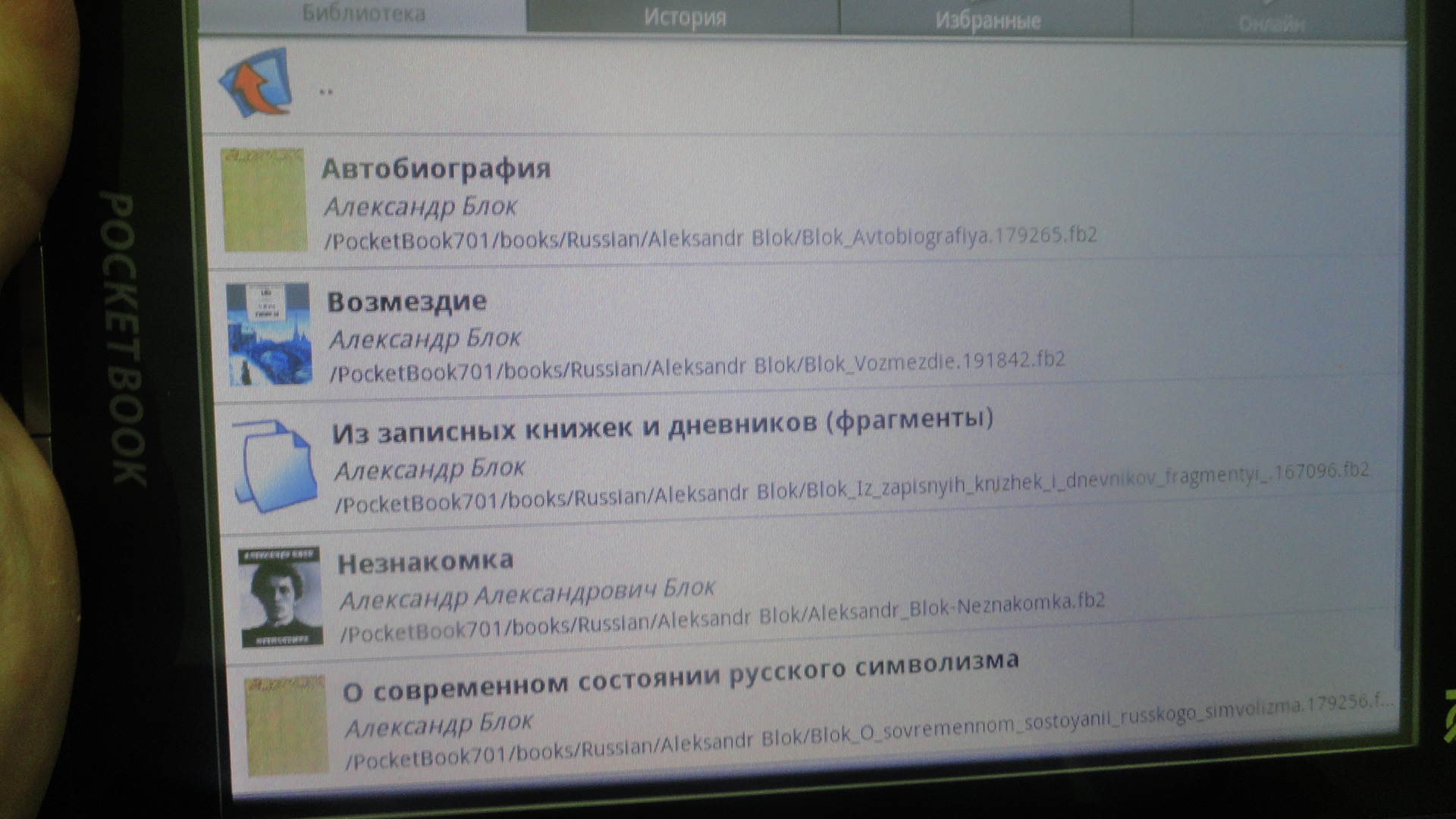The image size is (1456, 819).
Task: Switch to the Избранные tab
Action: [987, 20]
